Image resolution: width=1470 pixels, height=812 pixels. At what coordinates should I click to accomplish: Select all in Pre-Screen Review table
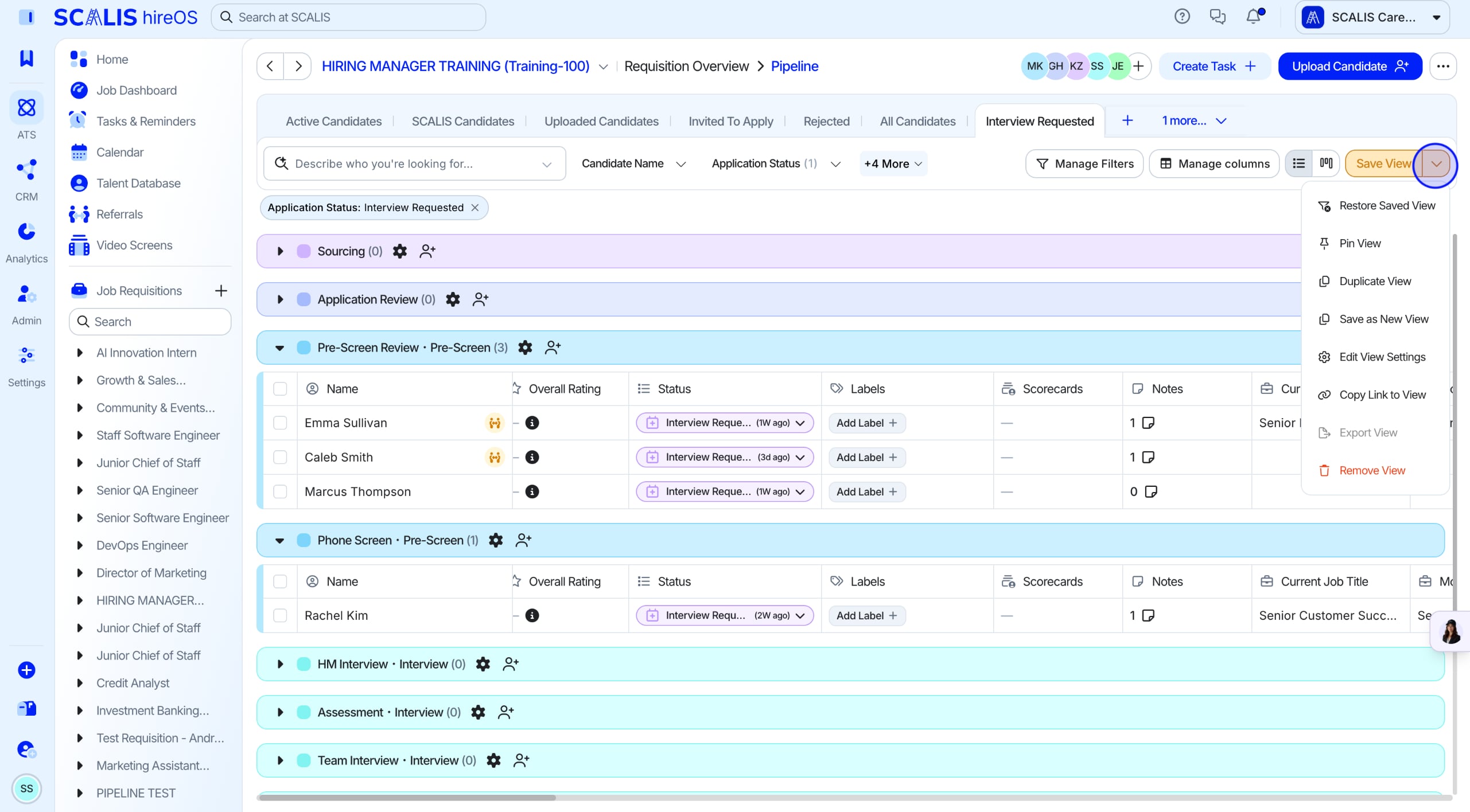(x=280, y=389)
